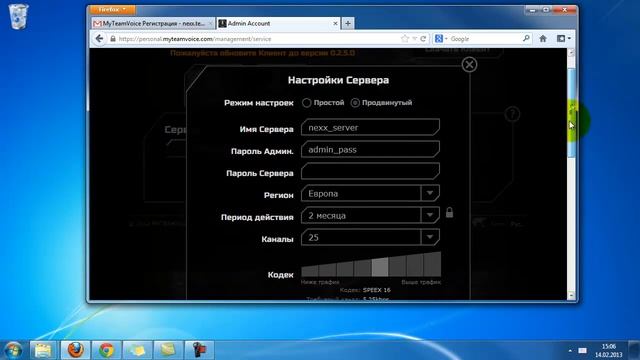
Task: Bookmark this page with the star icon
Action: tap(404, 39)
